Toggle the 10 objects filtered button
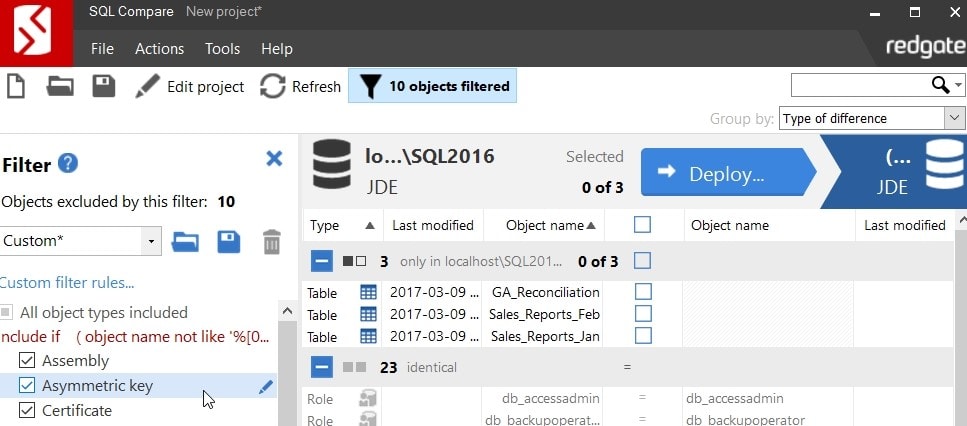 click(x=432, y=86)
